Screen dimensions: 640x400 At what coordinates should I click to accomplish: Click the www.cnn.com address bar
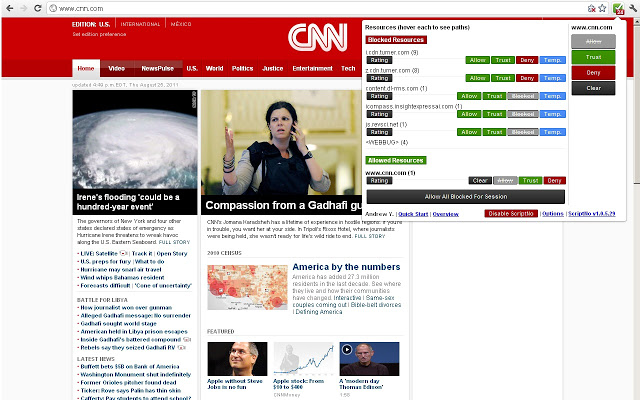pyautogui.click(x=318, y=8)
